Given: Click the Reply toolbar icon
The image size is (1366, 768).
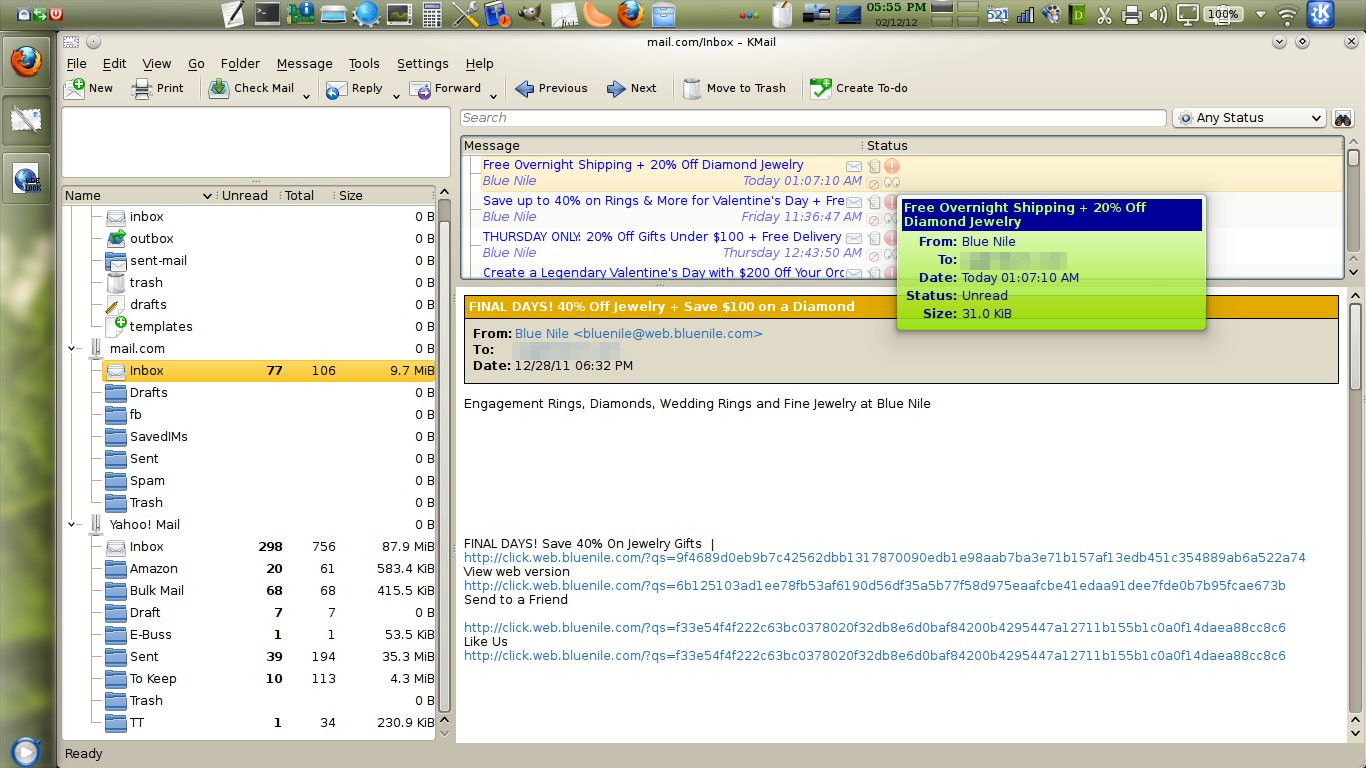Looking at the screenshot, I should [x=336, y=88].
